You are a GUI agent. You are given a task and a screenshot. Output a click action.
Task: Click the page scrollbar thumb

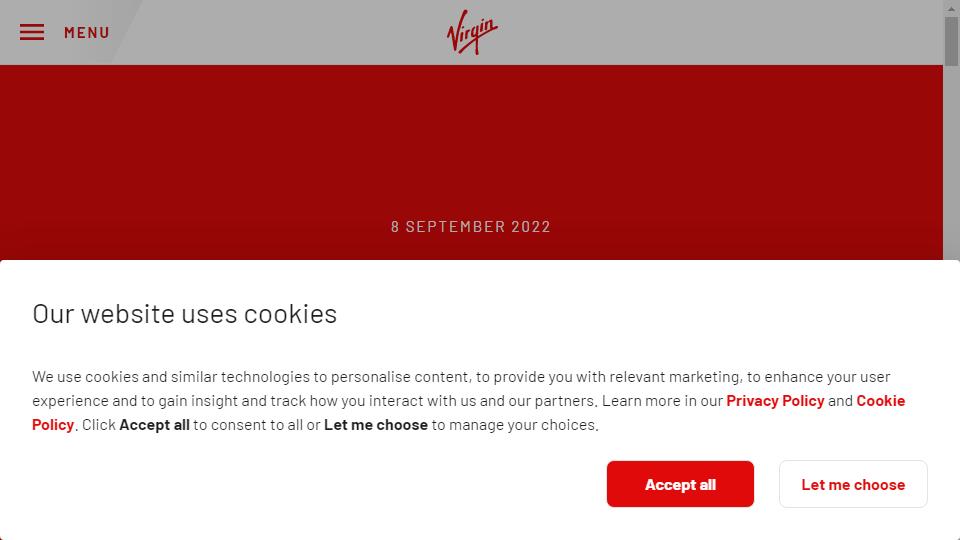[x=951, y=40]
